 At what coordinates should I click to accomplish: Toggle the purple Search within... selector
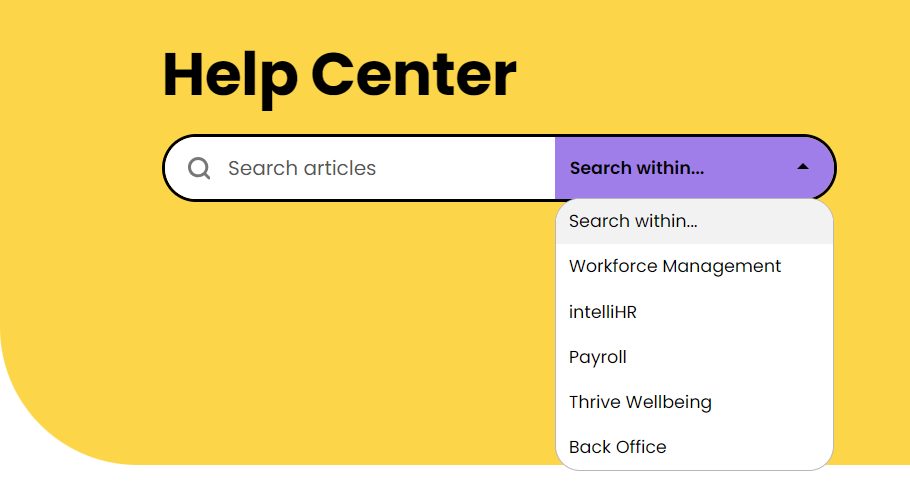point(694,168)
